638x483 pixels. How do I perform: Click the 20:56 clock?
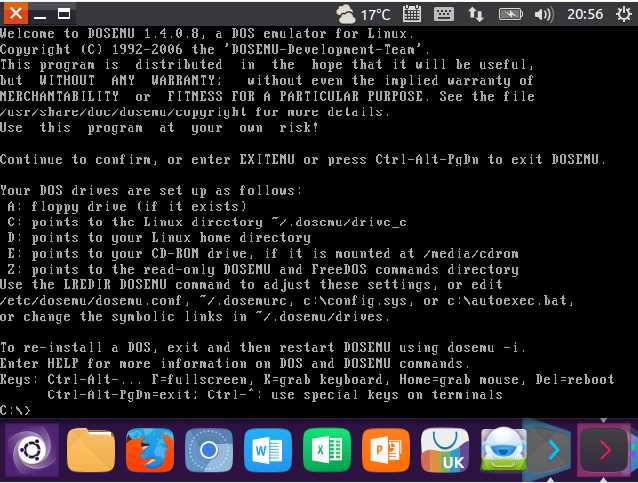585,15
